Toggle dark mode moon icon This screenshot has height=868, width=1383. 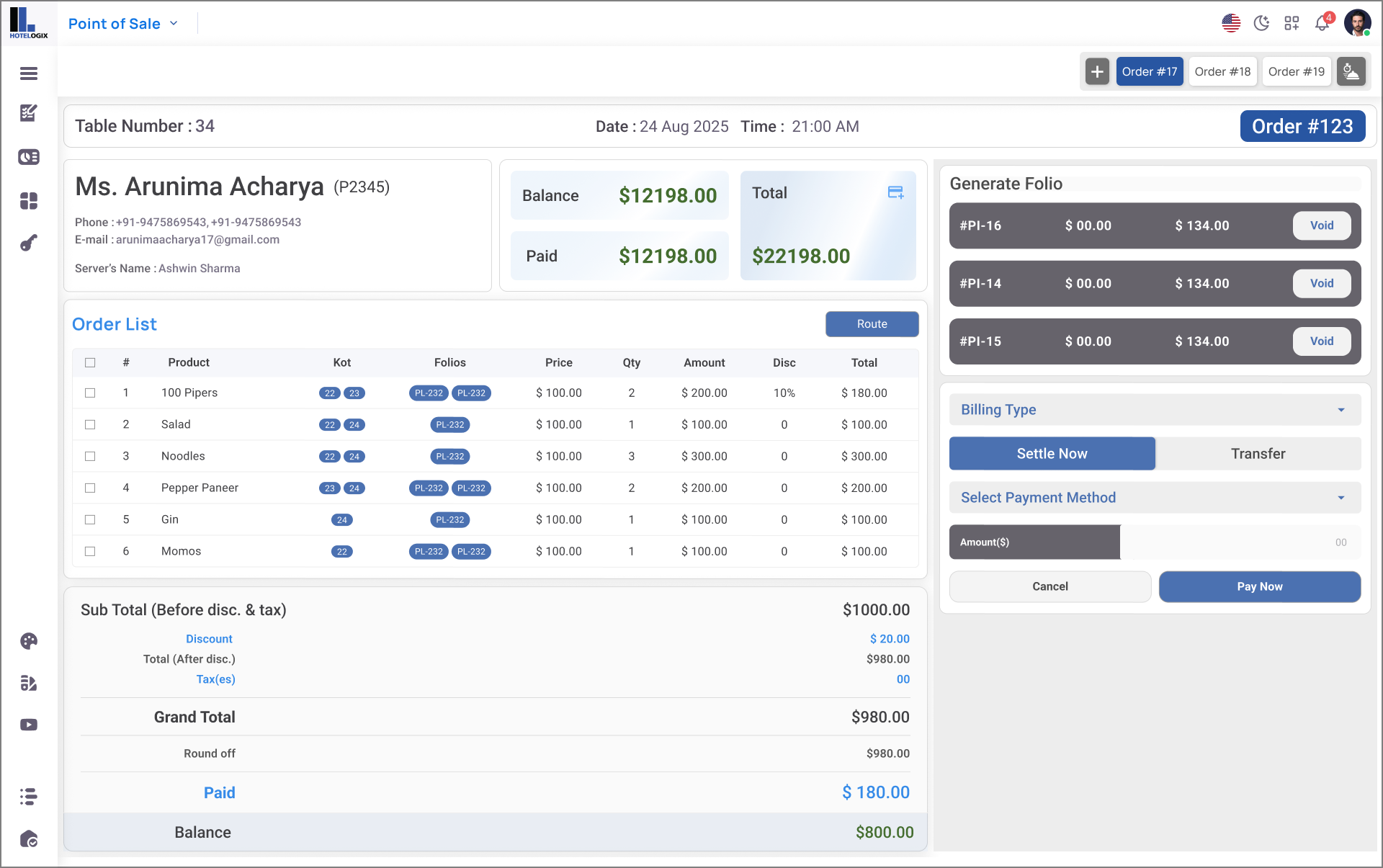tap(1261, 23)
